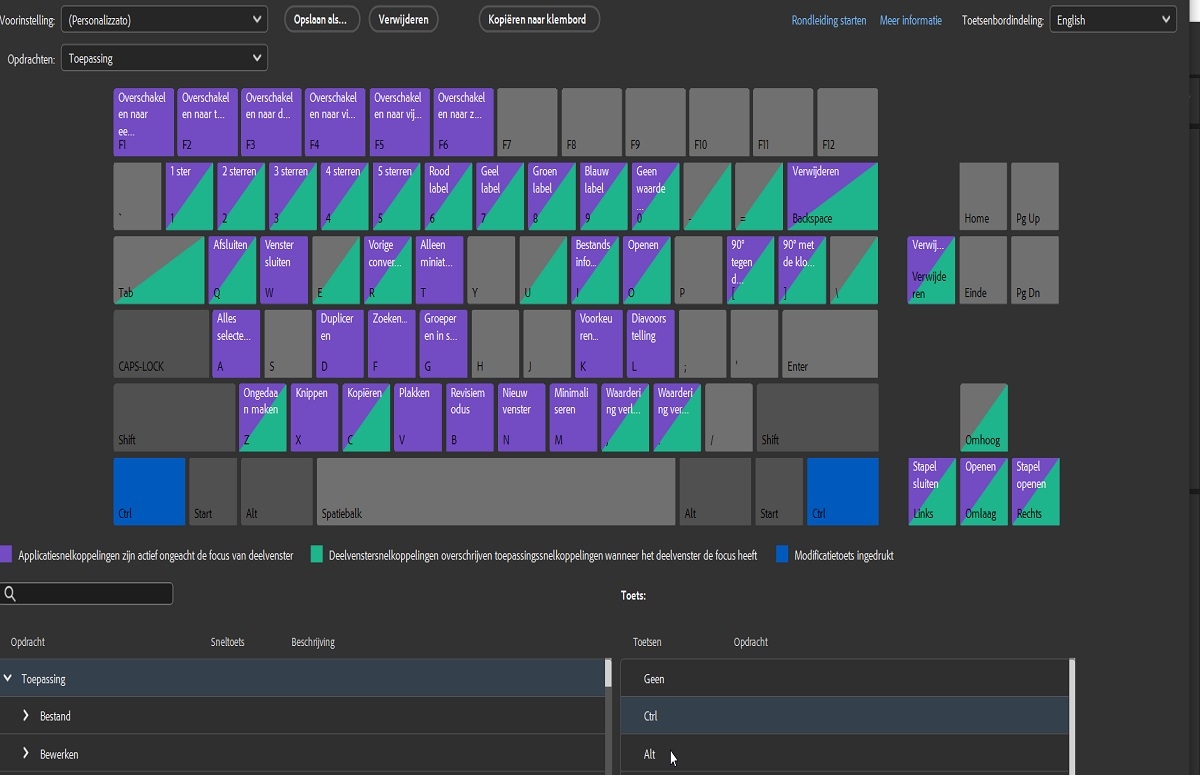Select the "Afsluiten" Q key

[232, 269]
